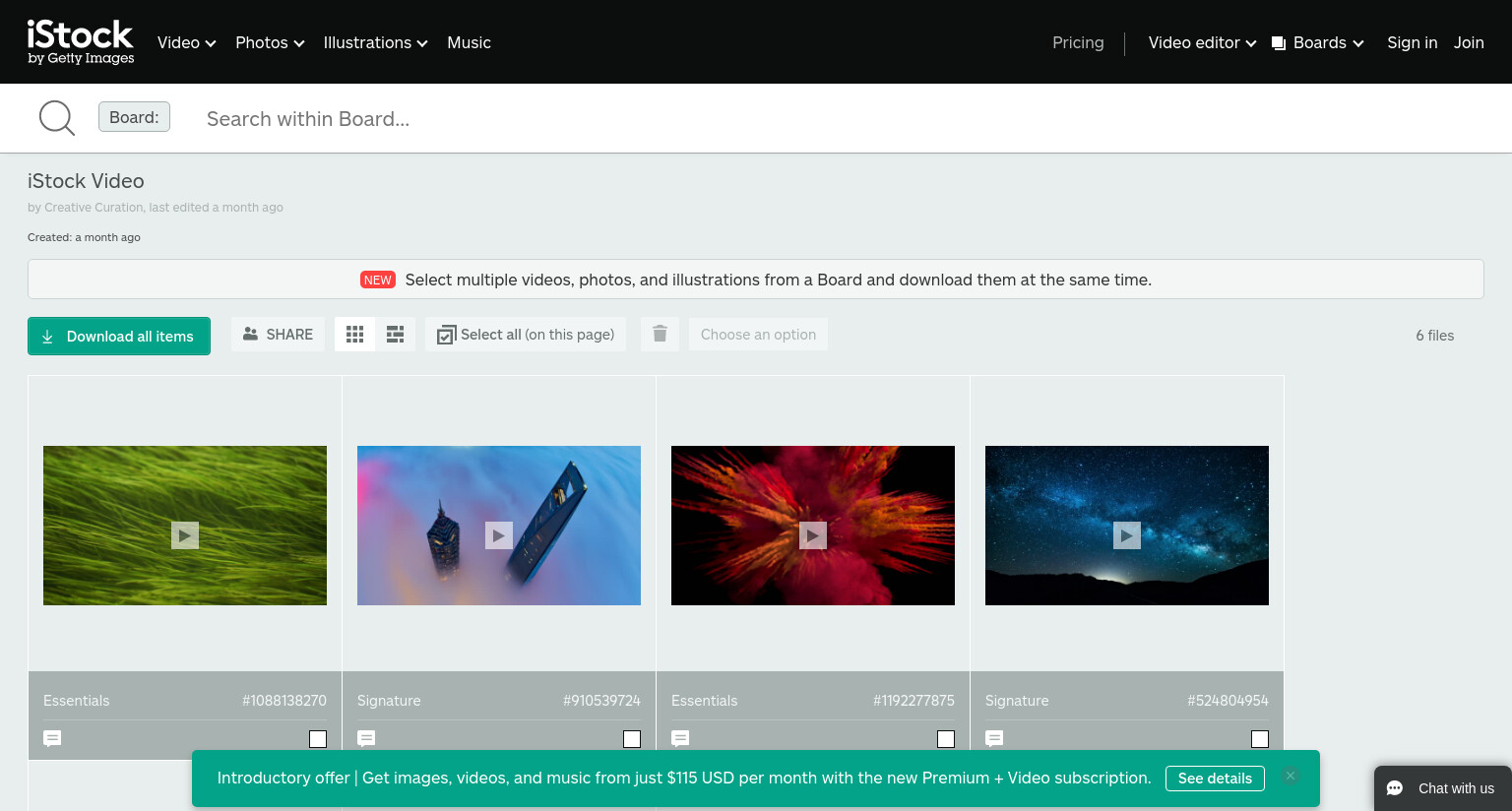Click the Board: filter tag
1512x811 pixels.
[x=134, y=117]
